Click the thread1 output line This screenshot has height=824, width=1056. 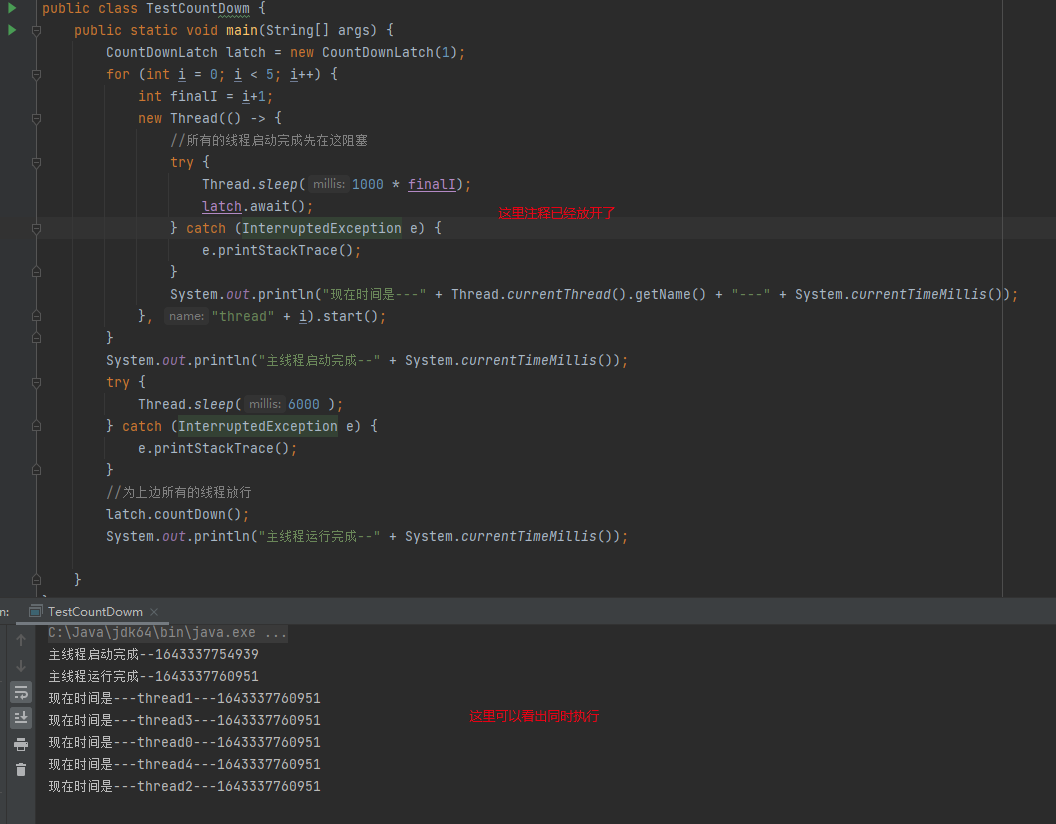pyautogui.click(x=185, y=698)
